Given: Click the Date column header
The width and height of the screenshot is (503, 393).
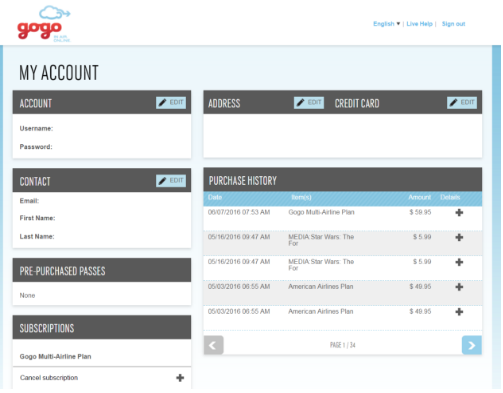Looking at the screenshot, I should coord(215,197).
